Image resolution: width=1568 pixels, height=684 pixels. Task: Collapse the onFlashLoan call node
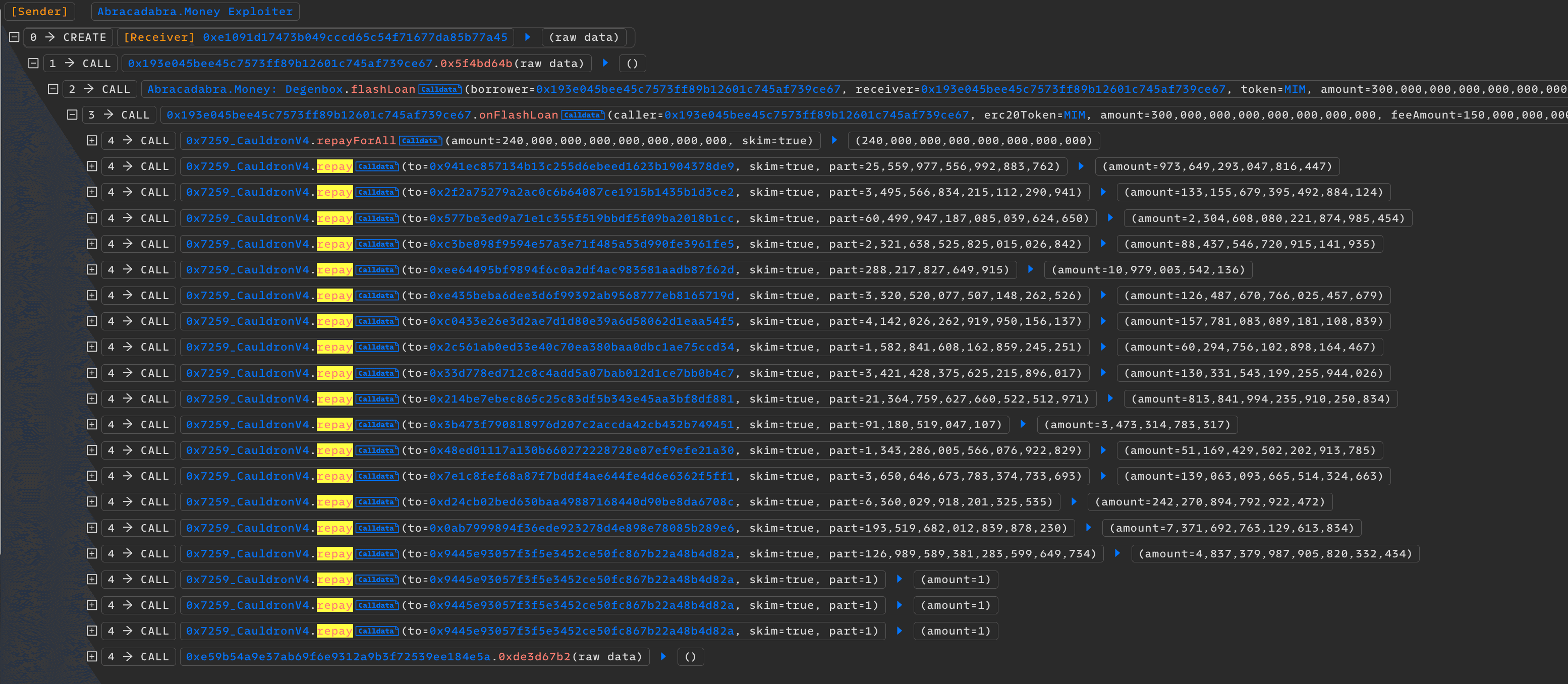(73, 115)
